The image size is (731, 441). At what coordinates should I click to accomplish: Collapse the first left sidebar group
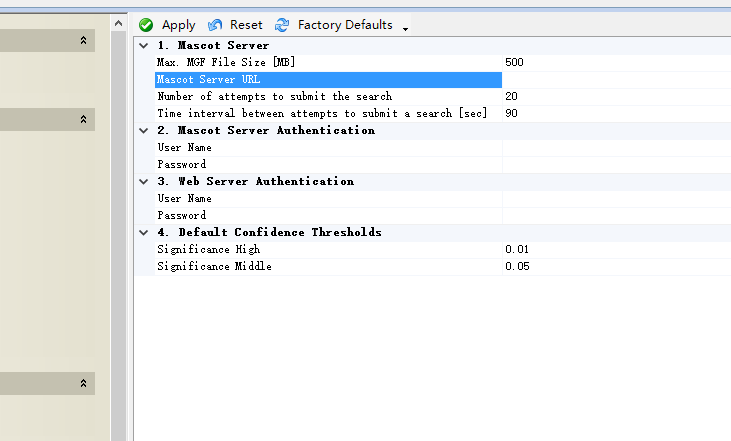coord(83,41)
